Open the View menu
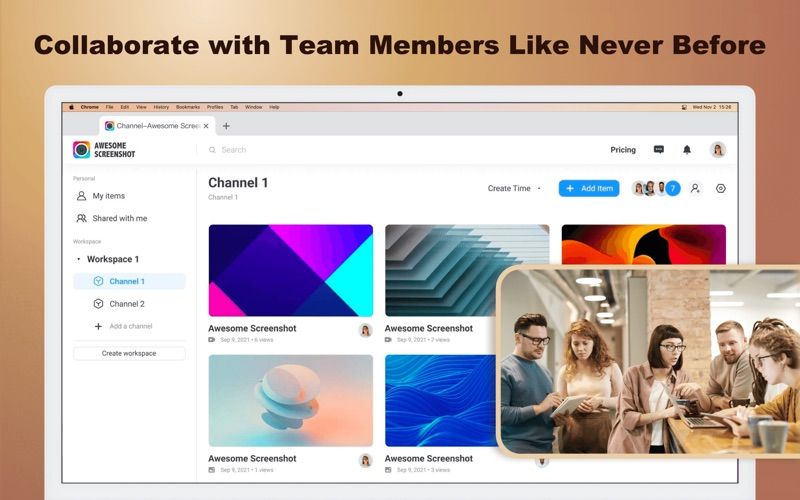This screenshot has width=800, height=500. tap(141, 107)
